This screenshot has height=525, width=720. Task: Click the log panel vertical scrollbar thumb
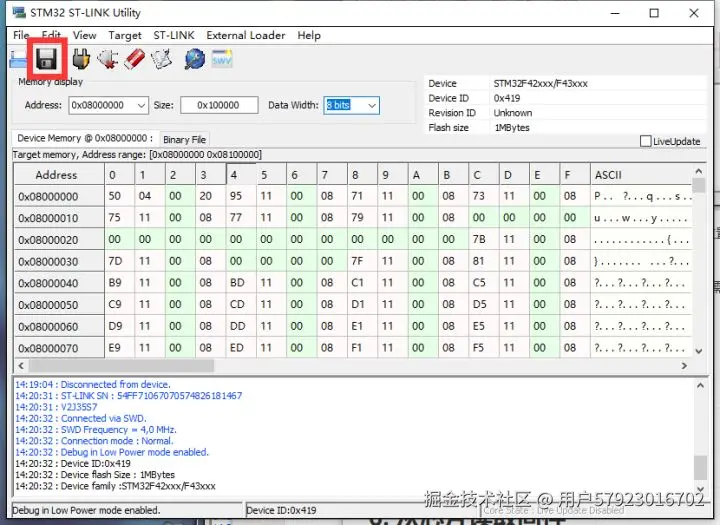click(x=700, y=467)
